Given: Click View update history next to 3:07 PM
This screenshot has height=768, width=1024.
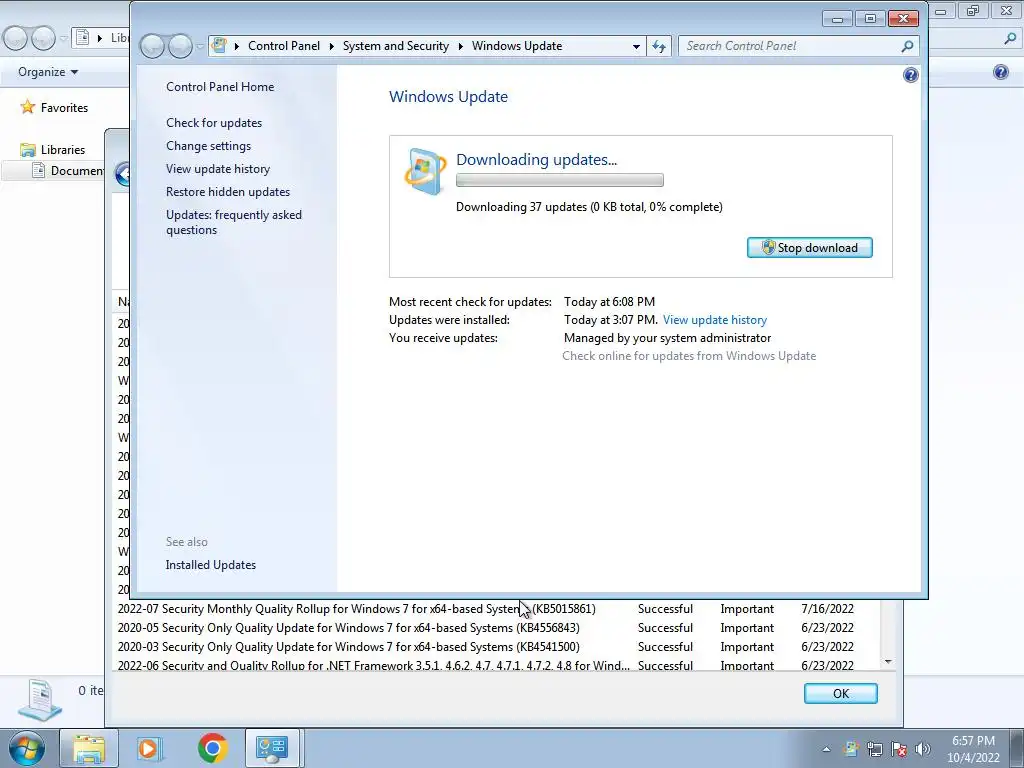Looking at the screenshot, I should 714,320.
